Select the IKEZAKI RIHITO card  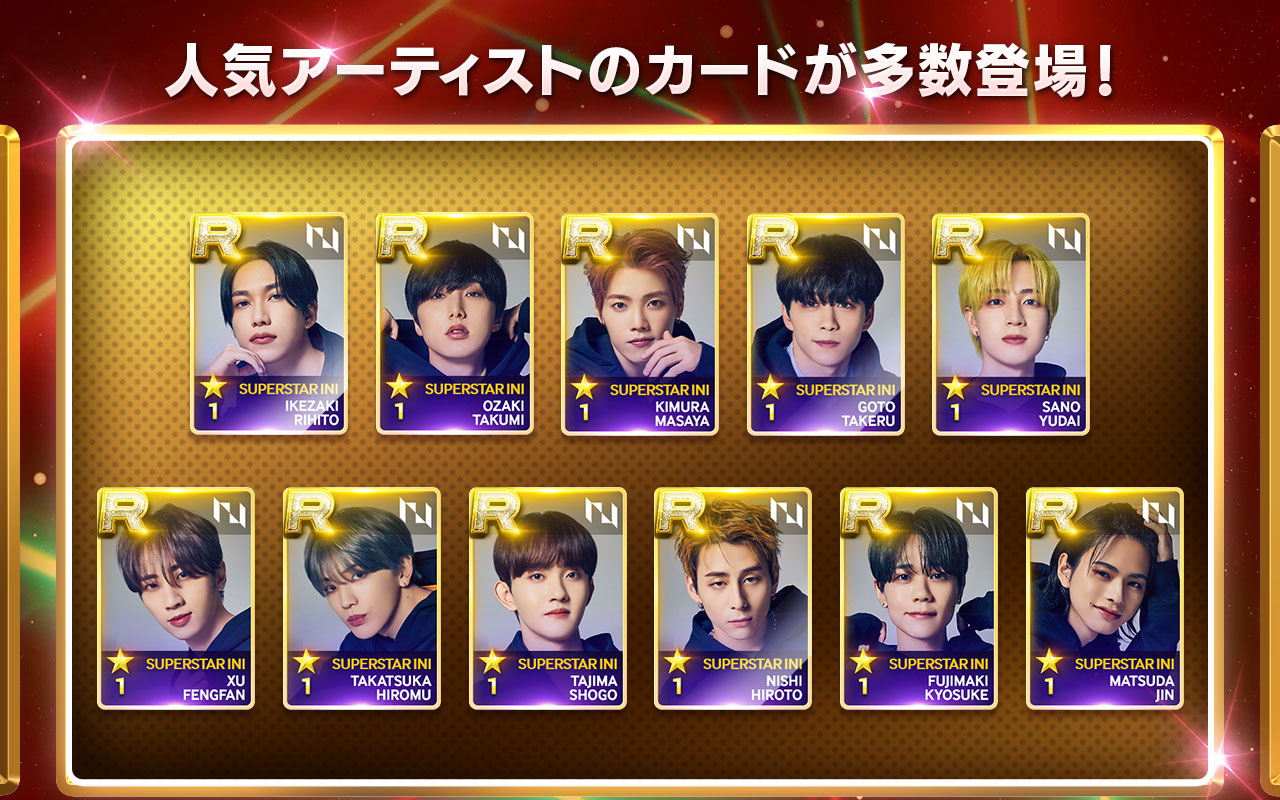(x=269, y=324)
